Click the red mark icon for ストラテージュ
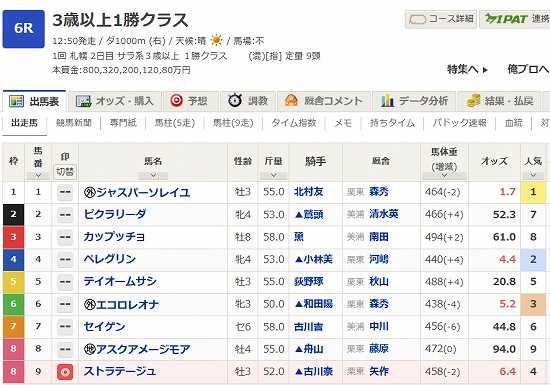Image resolution: width=550 pixels, height=385 pixels. coord(65,372)
